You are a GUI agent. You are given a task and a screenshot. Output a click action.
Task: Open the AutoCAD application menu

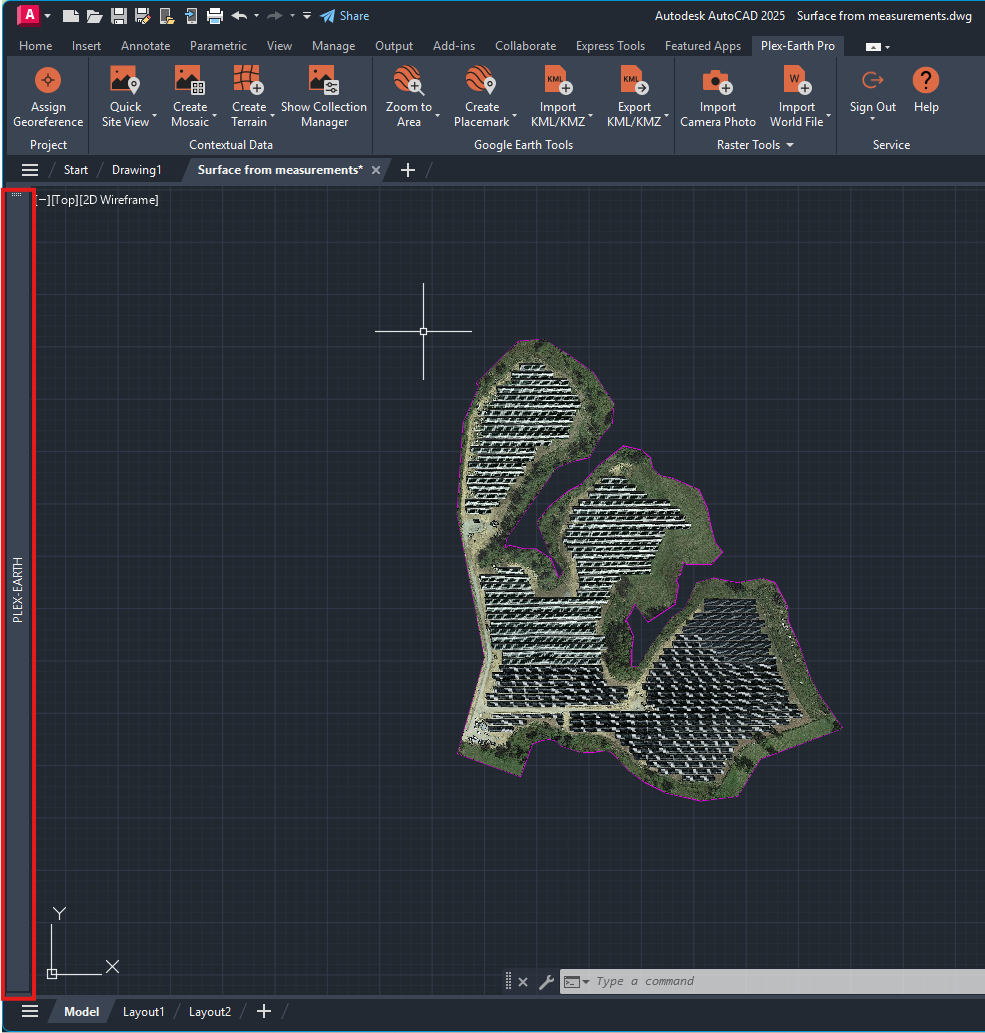pyautogui.click(x=29, y=14)
